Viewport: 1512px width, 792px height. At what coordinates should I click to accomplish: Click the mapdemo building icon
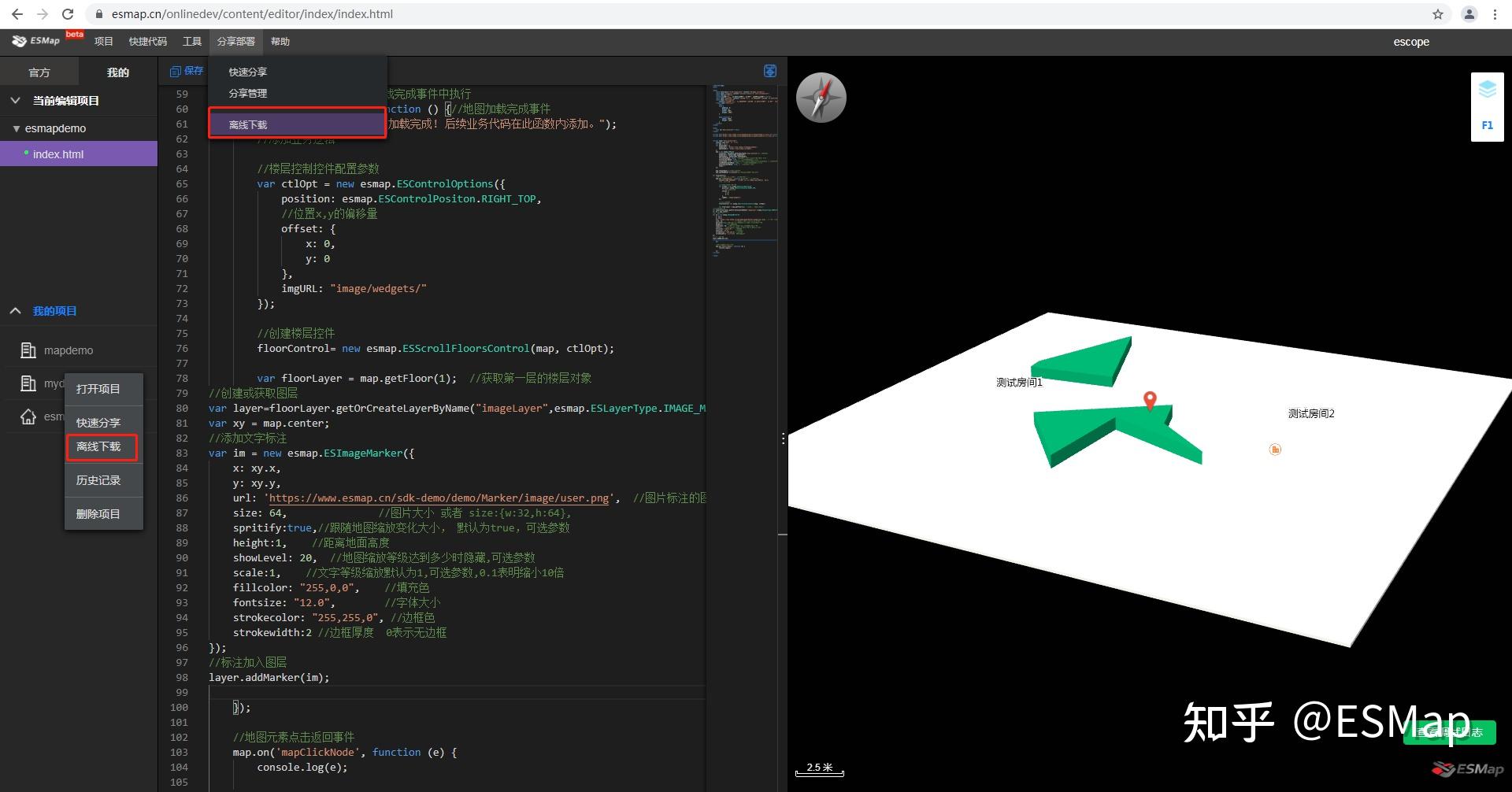coord(28,350)
